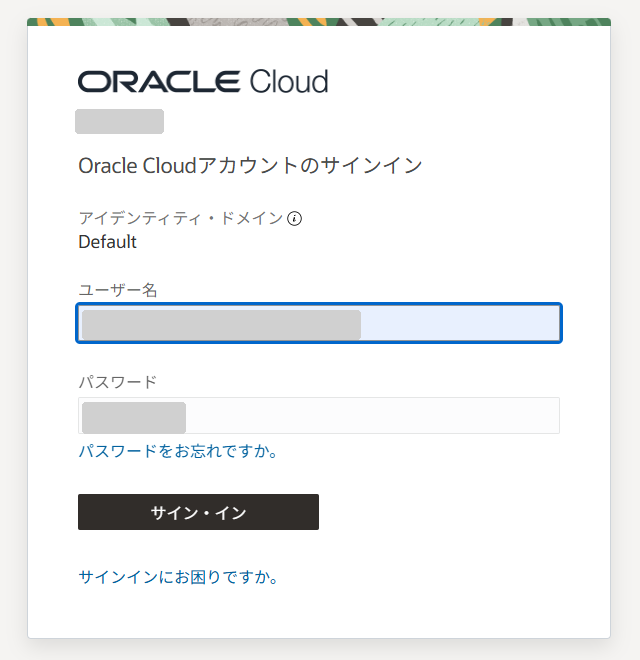Focus the ユーザー名 username field

(319, 323)
